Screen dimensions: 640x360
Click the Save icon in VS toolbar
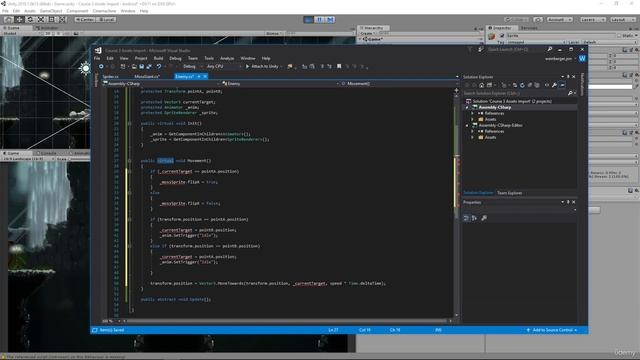pos(141,66)
